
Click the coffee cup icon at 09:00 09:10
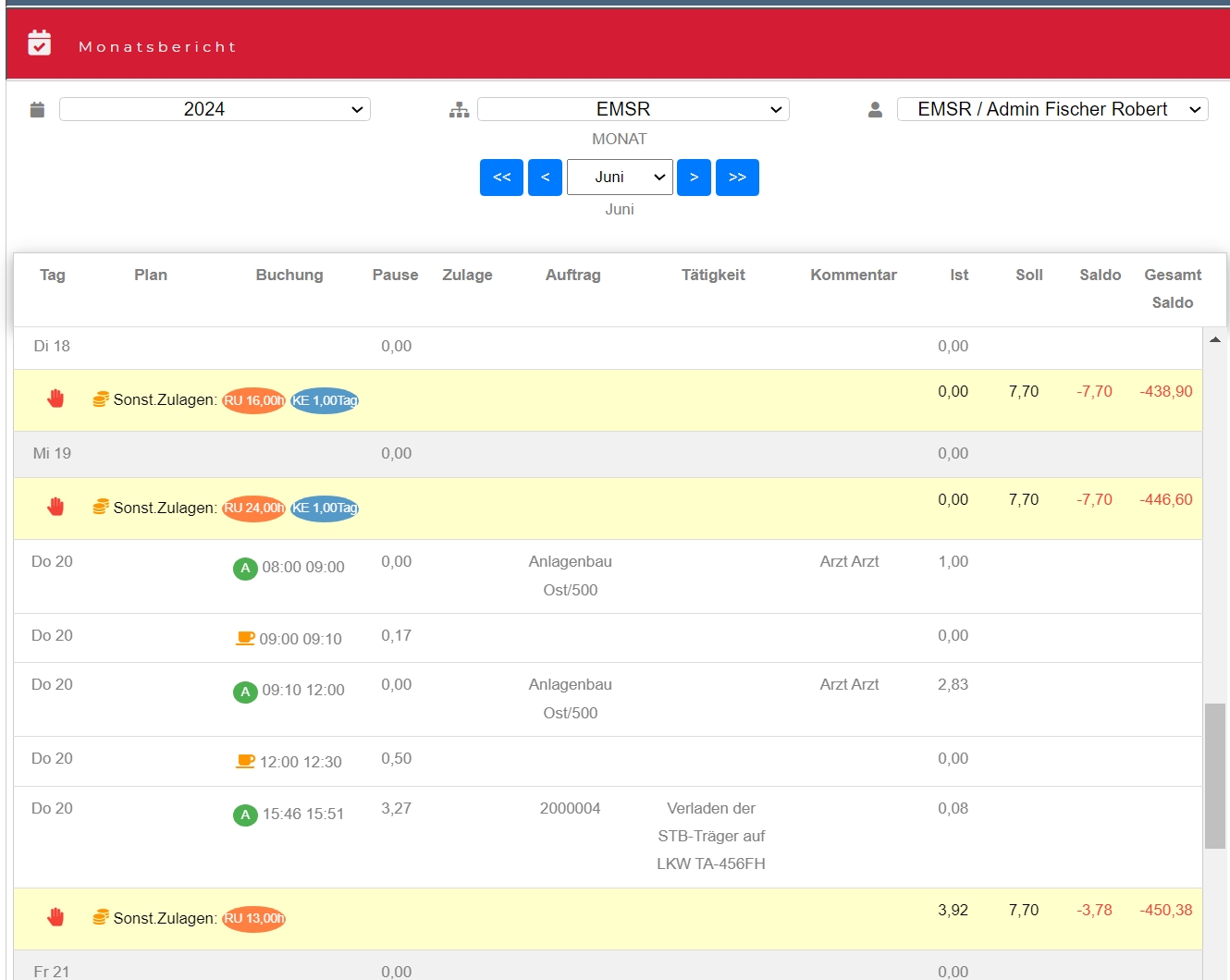(x=245, y=638)
